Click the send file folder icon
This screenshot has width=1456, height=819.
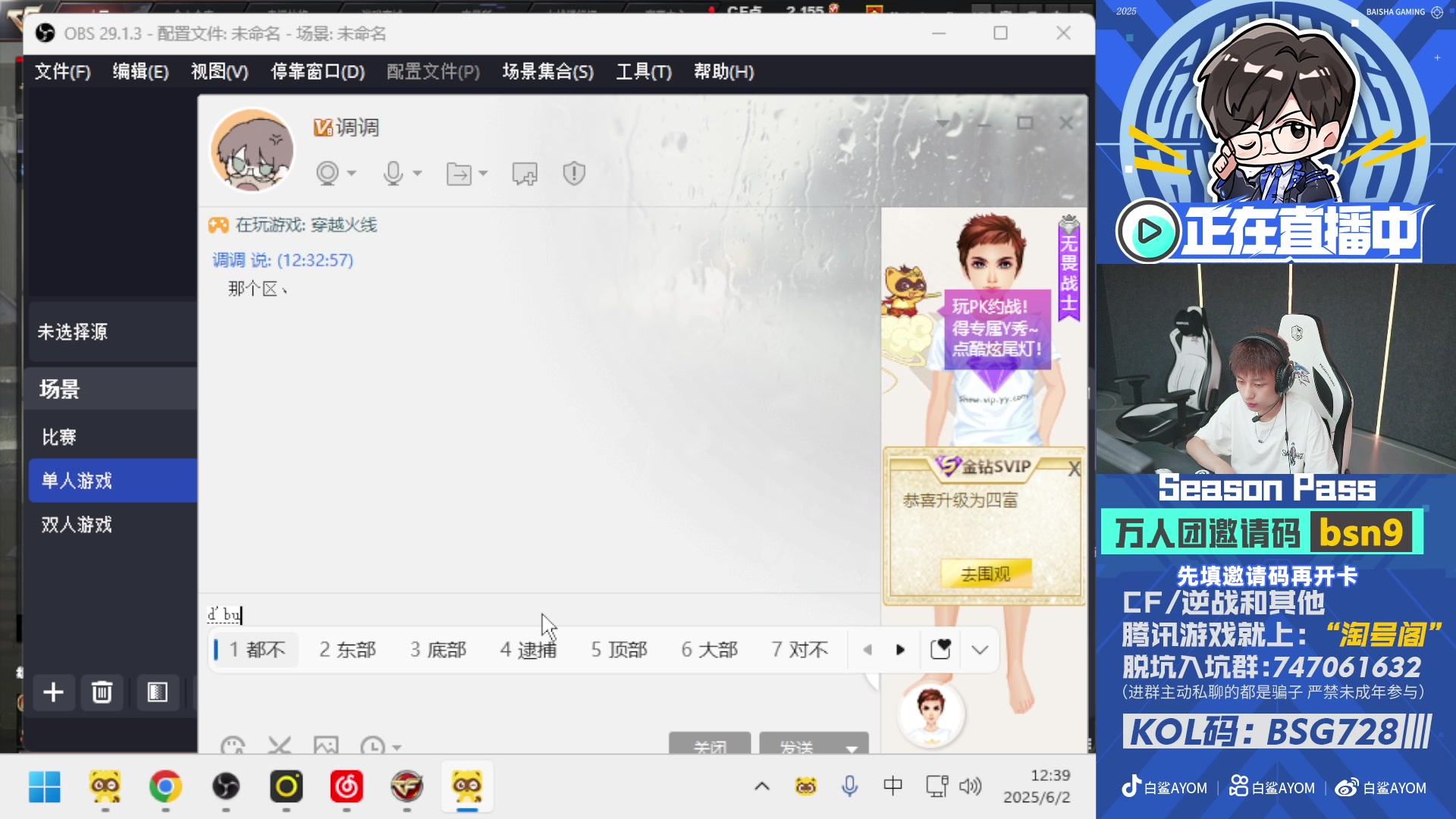click(459, 174)
